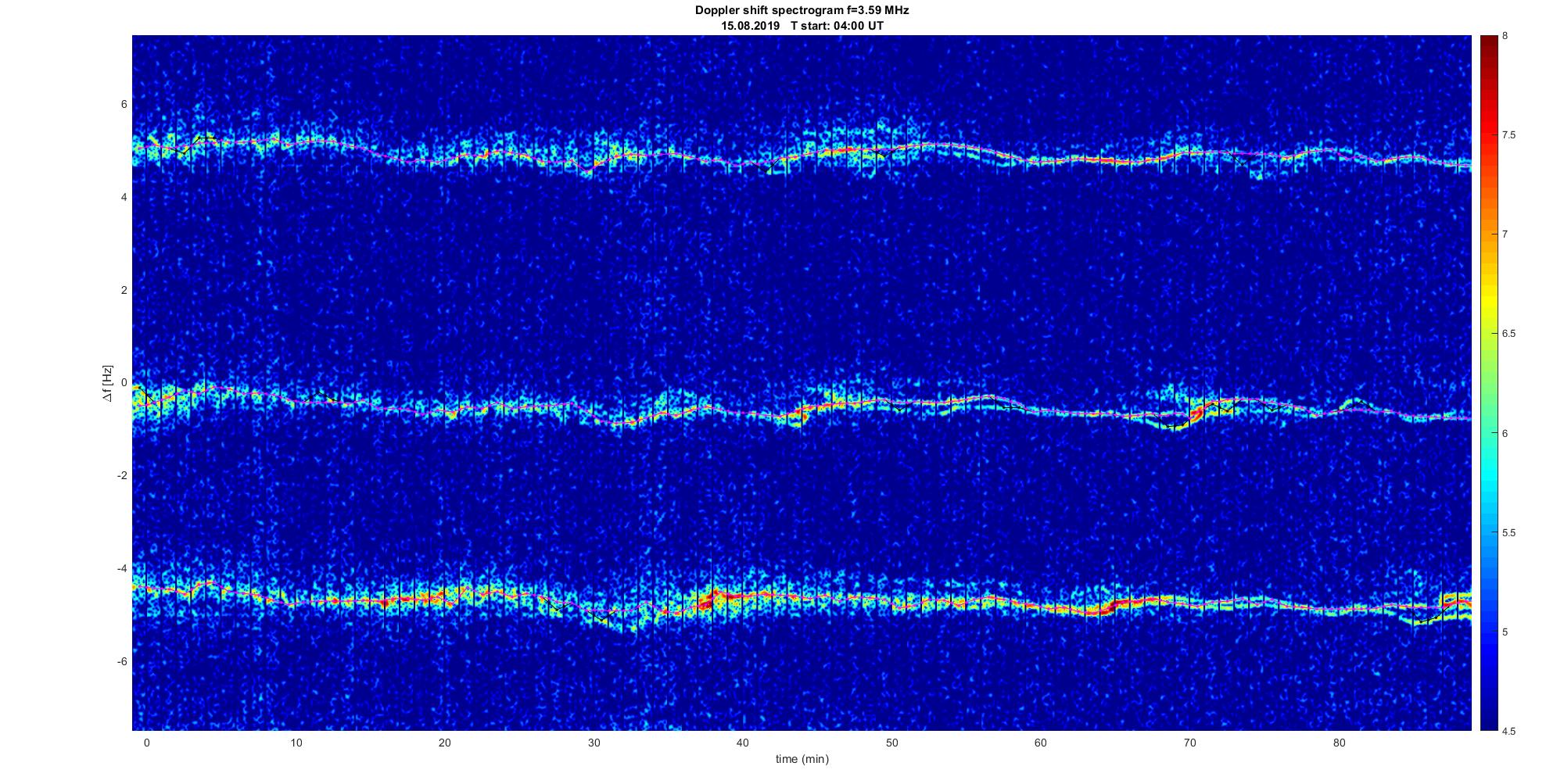1564x784 pixels.
Task: Click the x-axis tick label '50'
Action: [891, 743]
